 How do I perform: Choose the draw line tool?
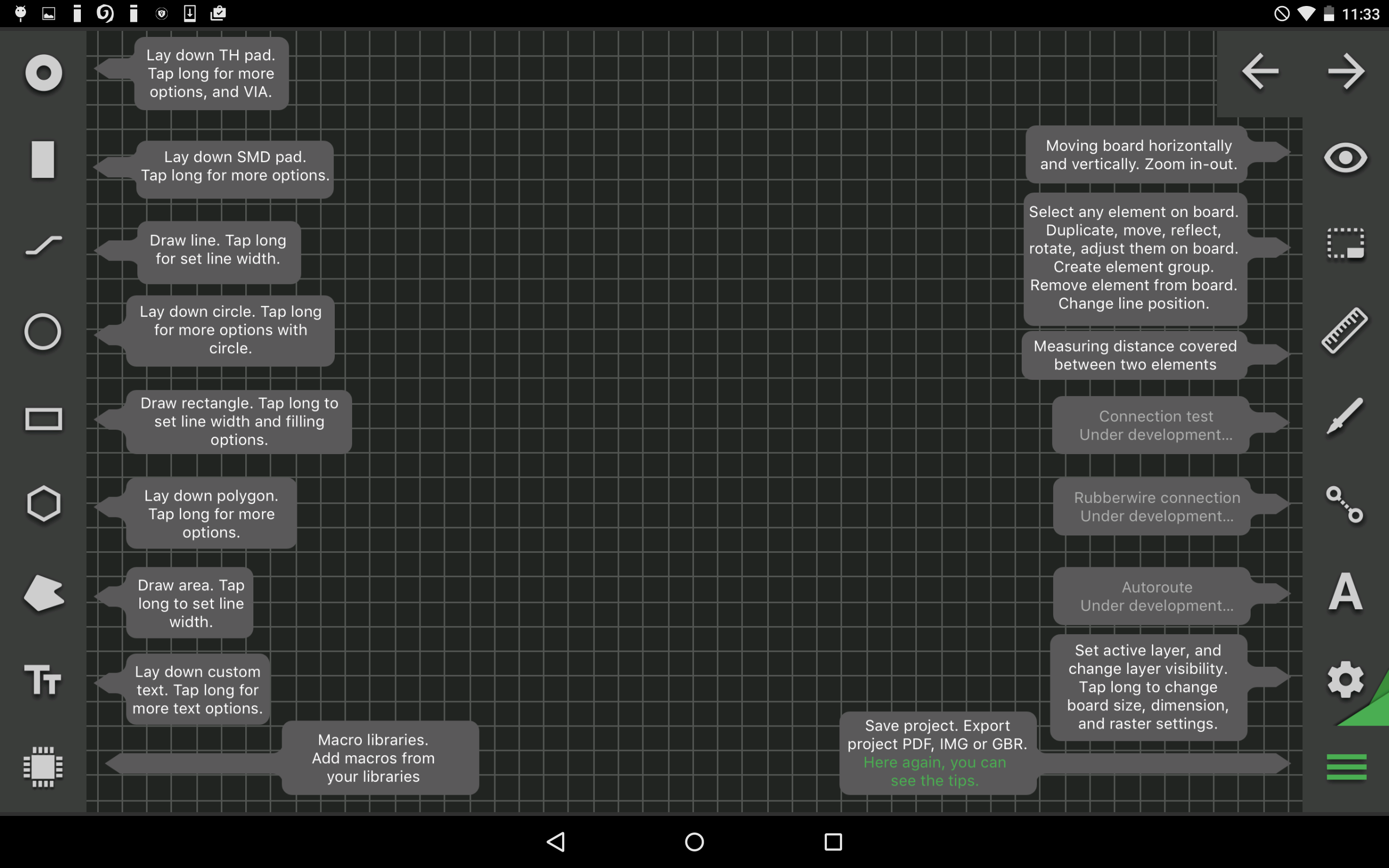43,246
